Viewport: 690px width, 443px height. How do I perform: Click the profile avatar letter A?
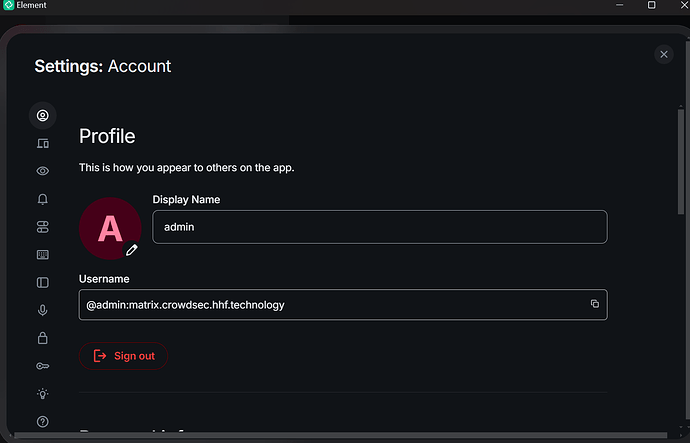tap(110, 228)
